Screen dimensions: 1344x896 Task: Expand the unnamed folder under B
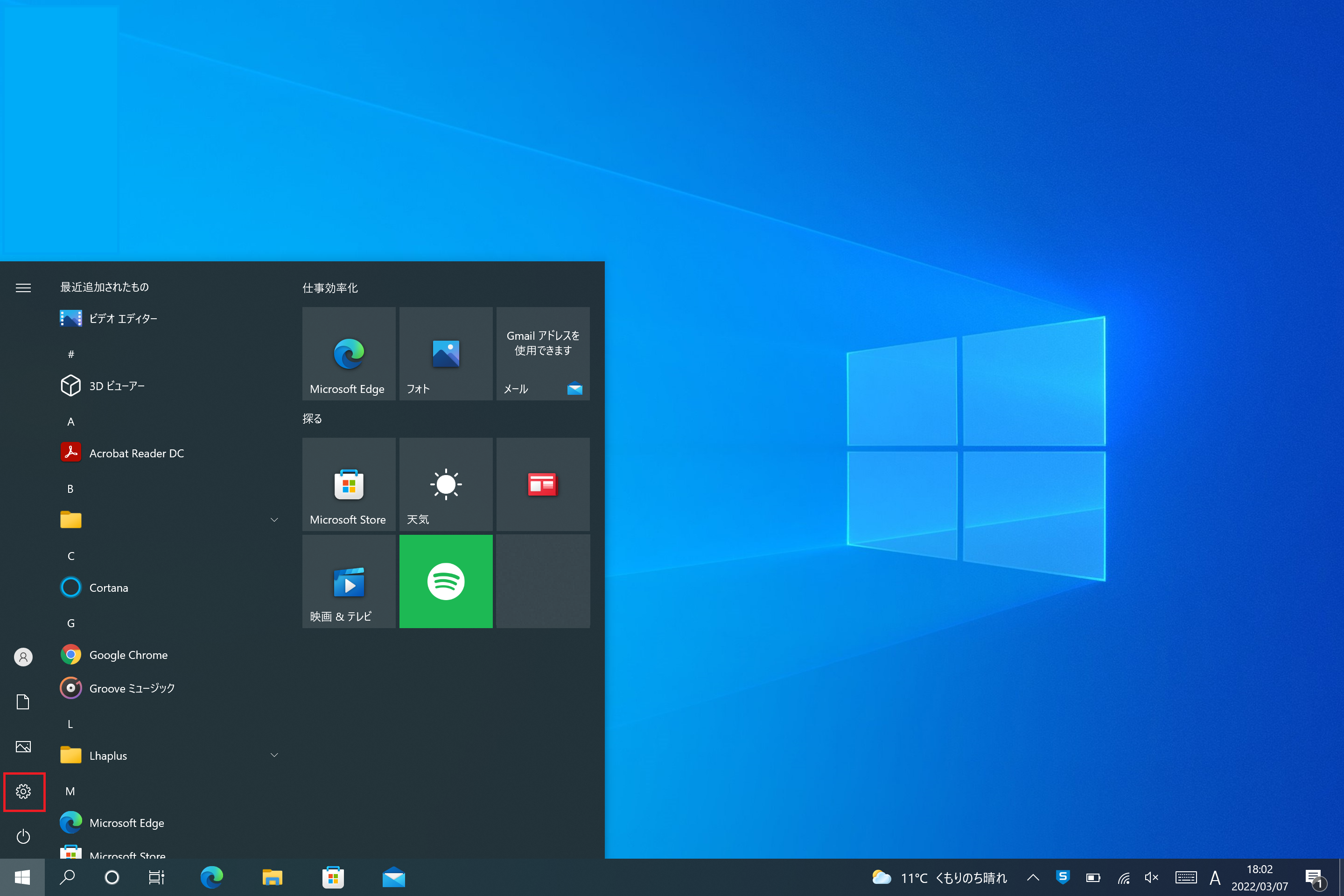click(170, 520)
